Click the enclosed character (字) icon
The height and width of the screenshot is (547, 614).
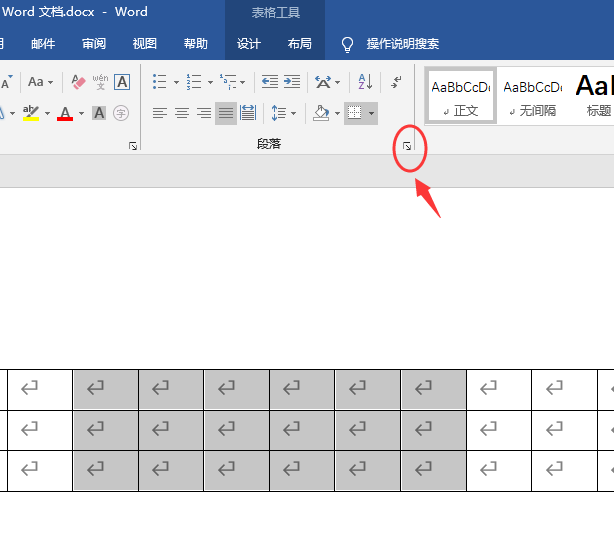(x=121, y=113)
